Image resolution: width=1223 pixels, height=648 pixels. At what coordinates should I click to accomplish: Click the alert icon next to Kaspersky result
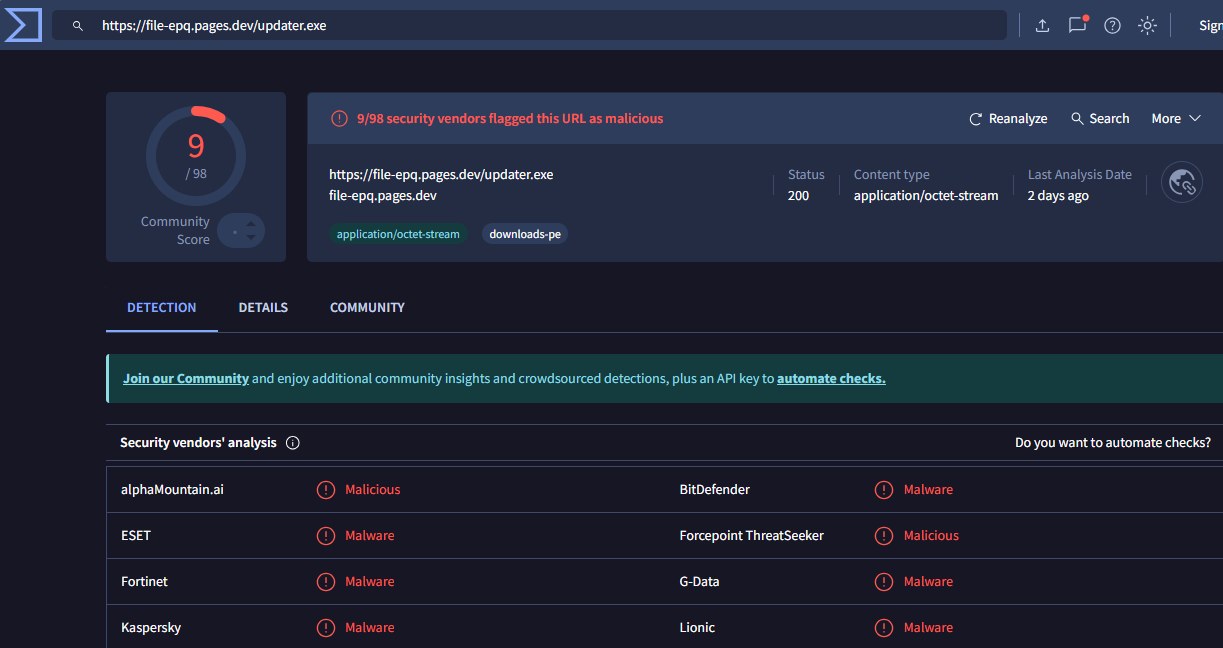326,628
